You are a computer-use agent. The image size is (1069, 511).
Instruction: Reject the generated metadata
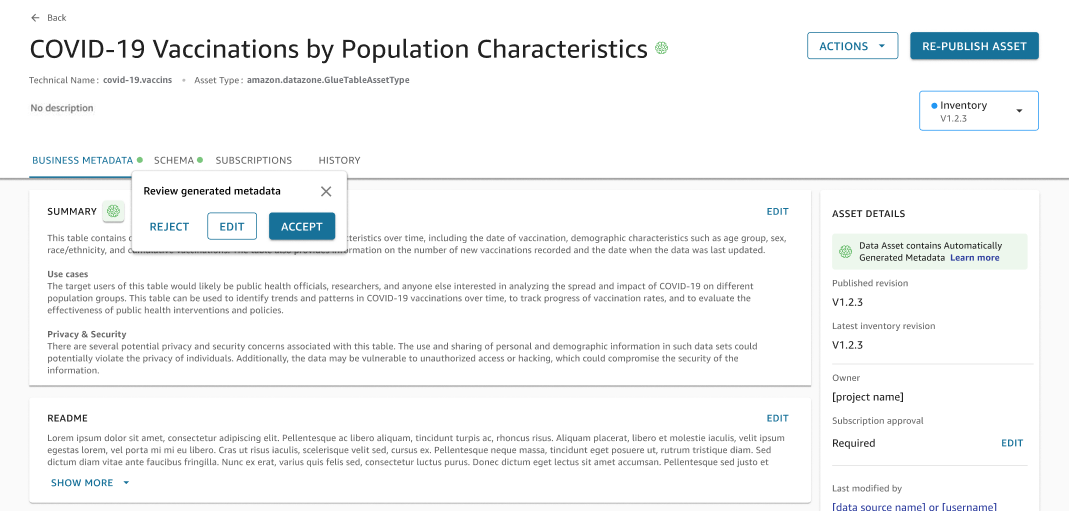(170, 227)
